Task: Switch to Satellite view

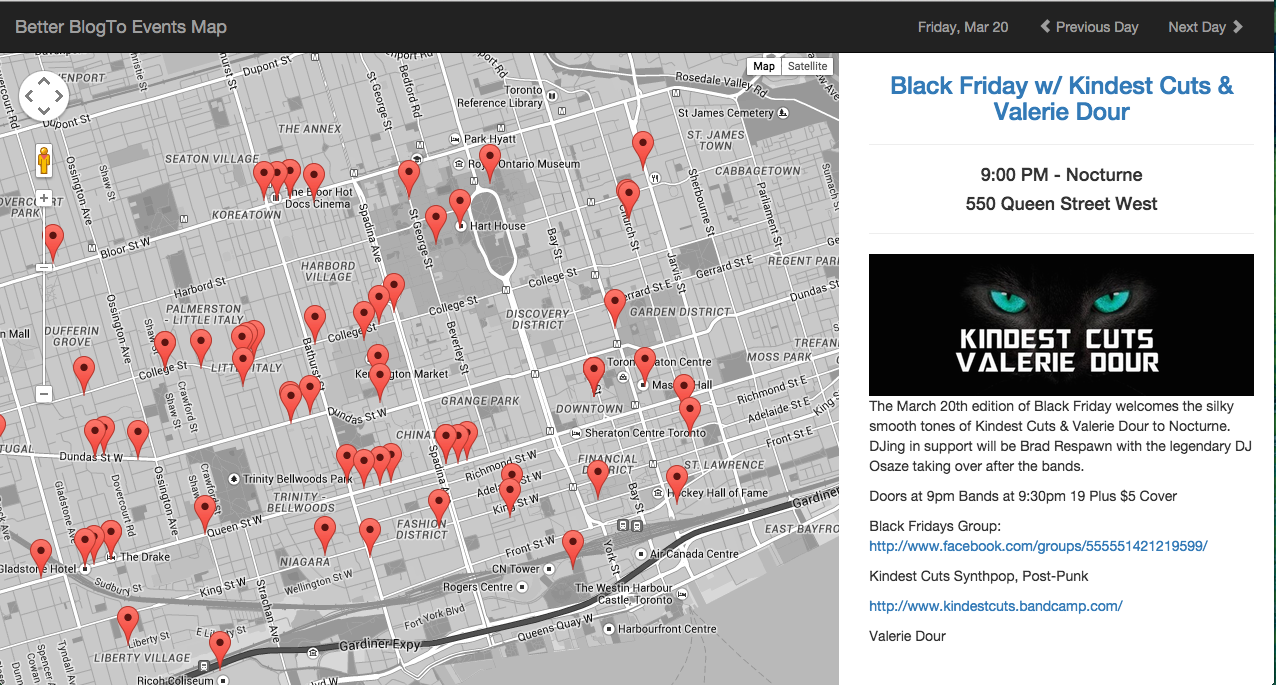Action: [x=807, y=66]
